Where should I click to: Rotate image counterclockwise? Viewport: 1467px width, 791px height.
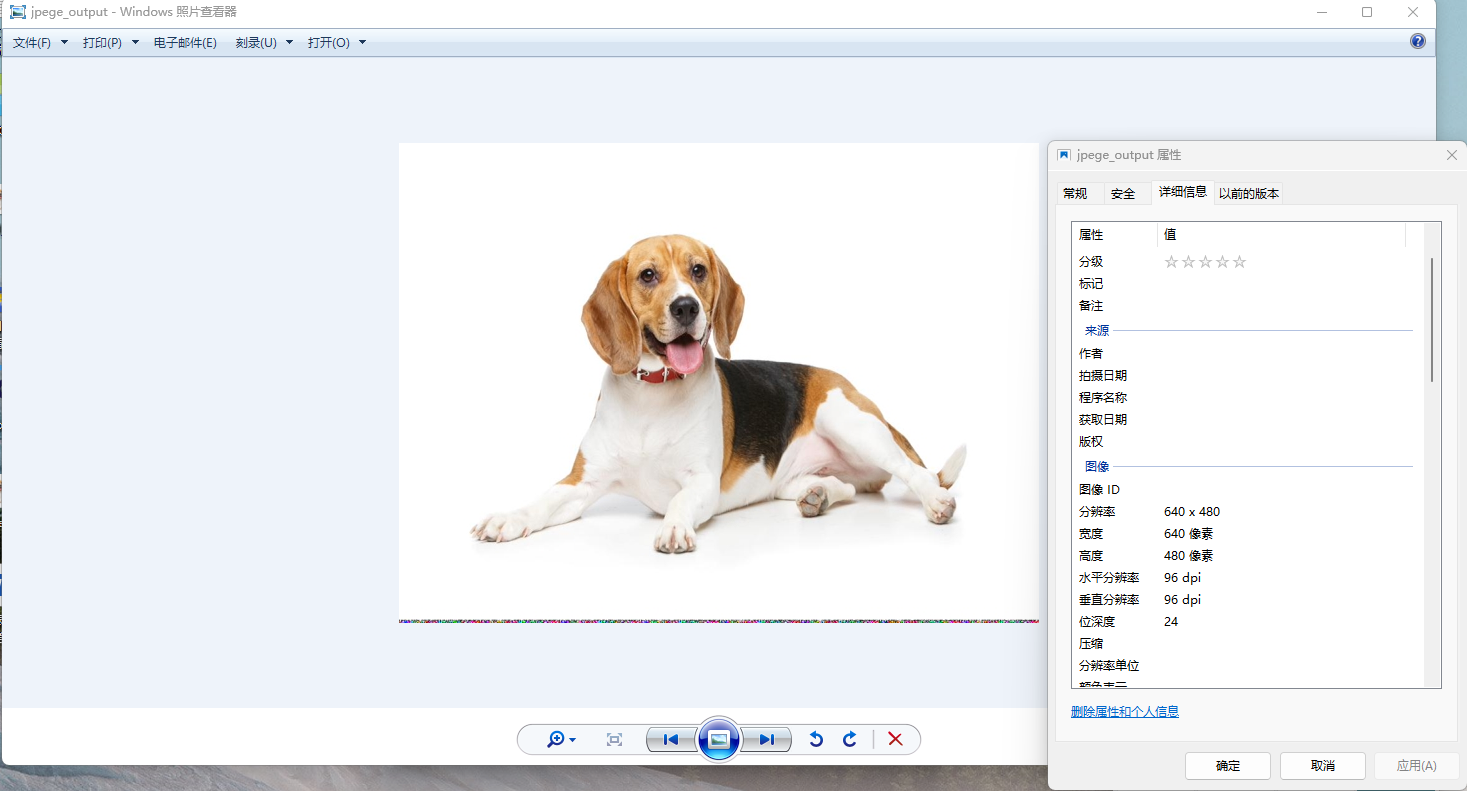click(x=816, y=739)
